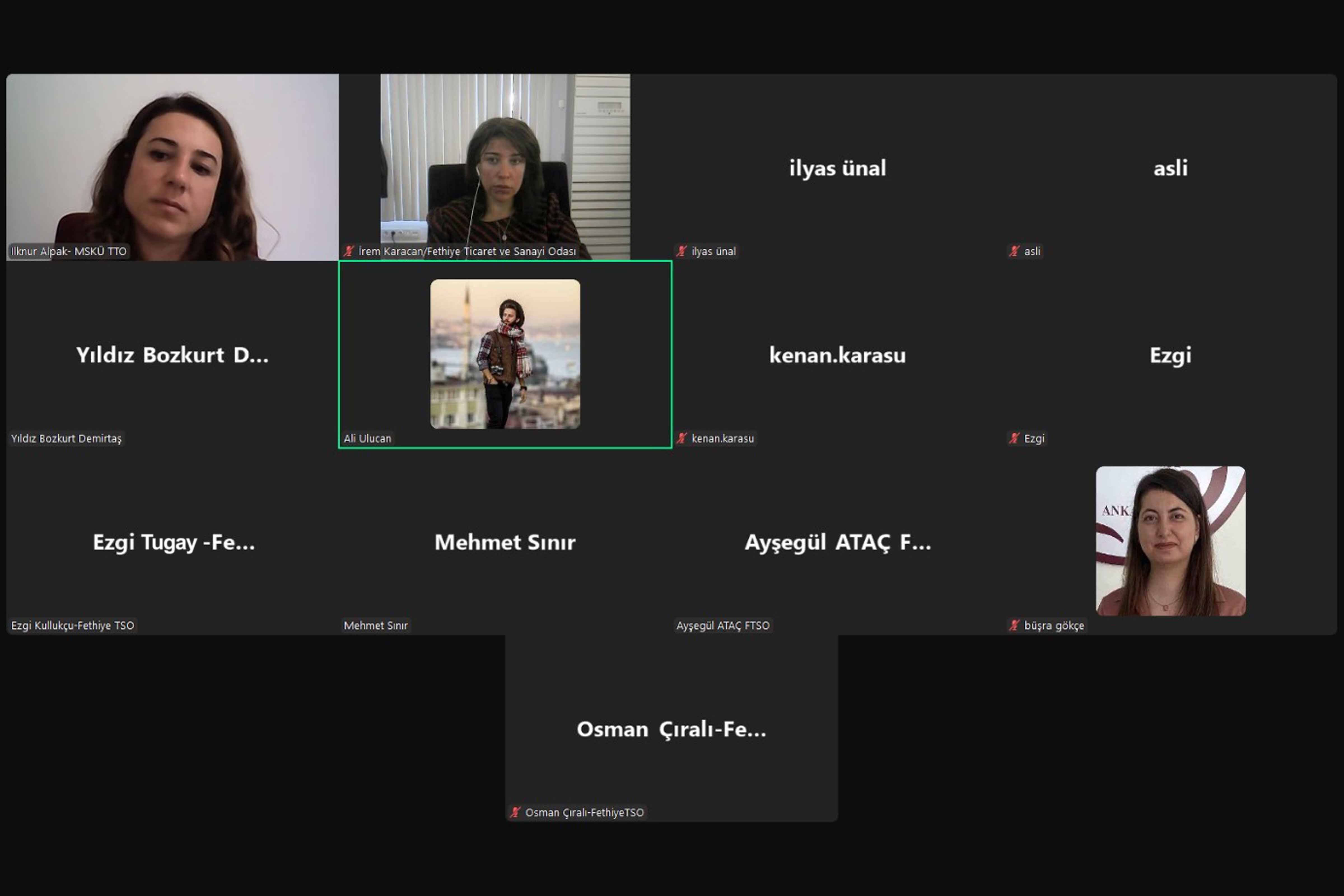
Task: Click büşra gökçe's profile photo
Action: (x=1170, y=541)
